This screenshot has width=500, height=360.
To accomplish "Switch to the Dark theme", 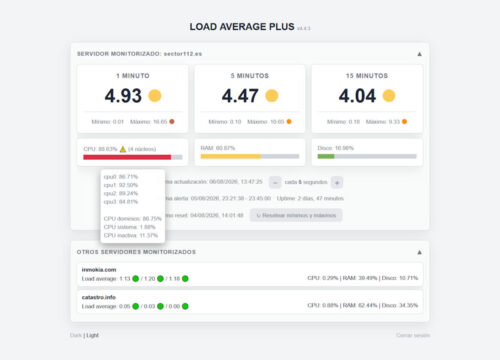I will pyautogui.click(x=76, y=335).
